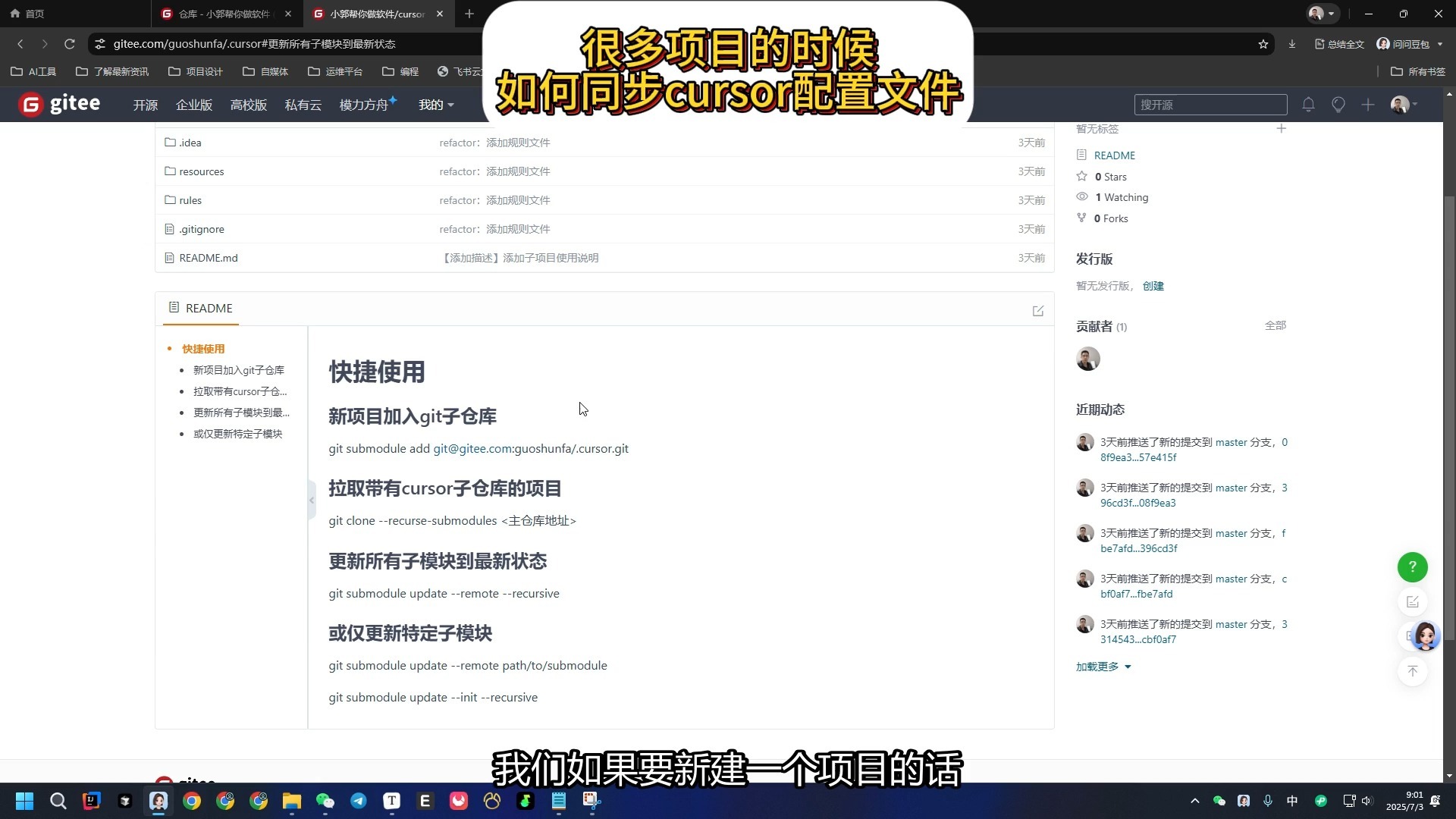Viewport: 1456px width, 819px height.
Task: Click the green help question mark button
Action: click(x=1412, y=566)
